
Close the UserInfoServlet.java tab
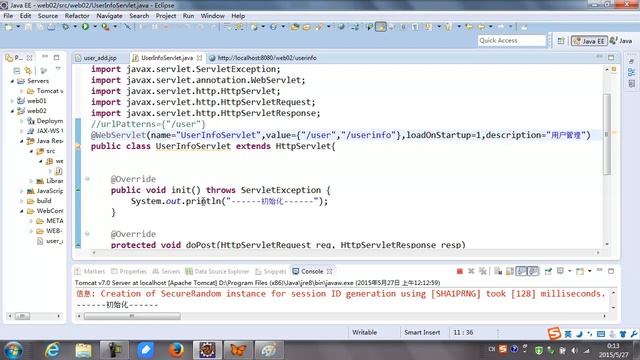[199, 58]
